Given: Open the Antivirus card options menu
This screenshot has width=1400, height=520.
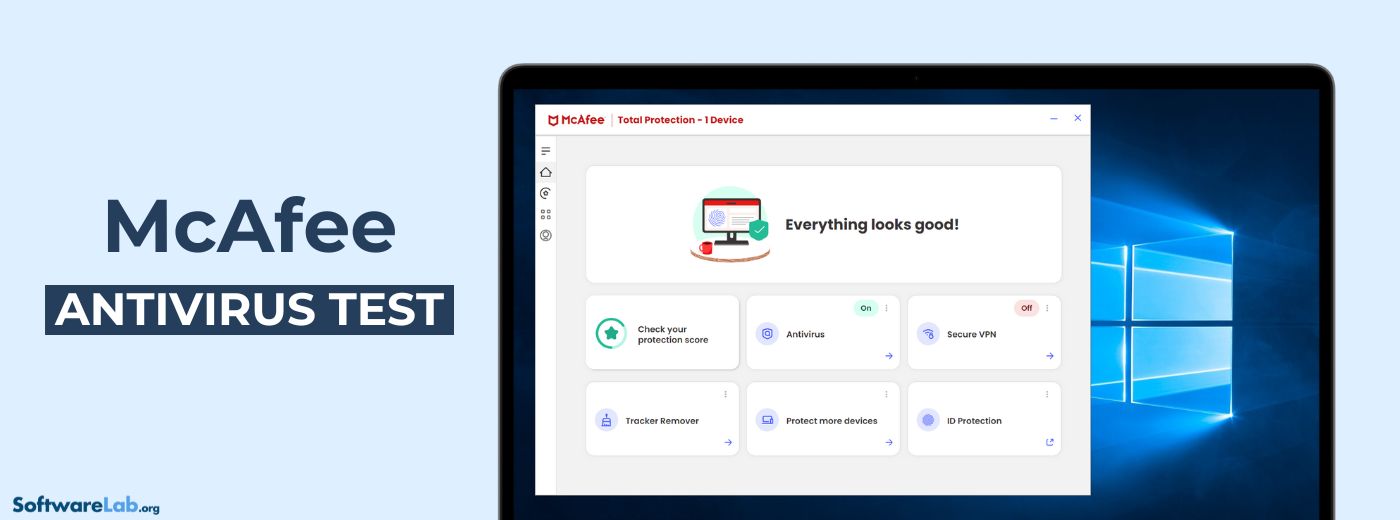Looking at the screenshot, I should 886,308.
